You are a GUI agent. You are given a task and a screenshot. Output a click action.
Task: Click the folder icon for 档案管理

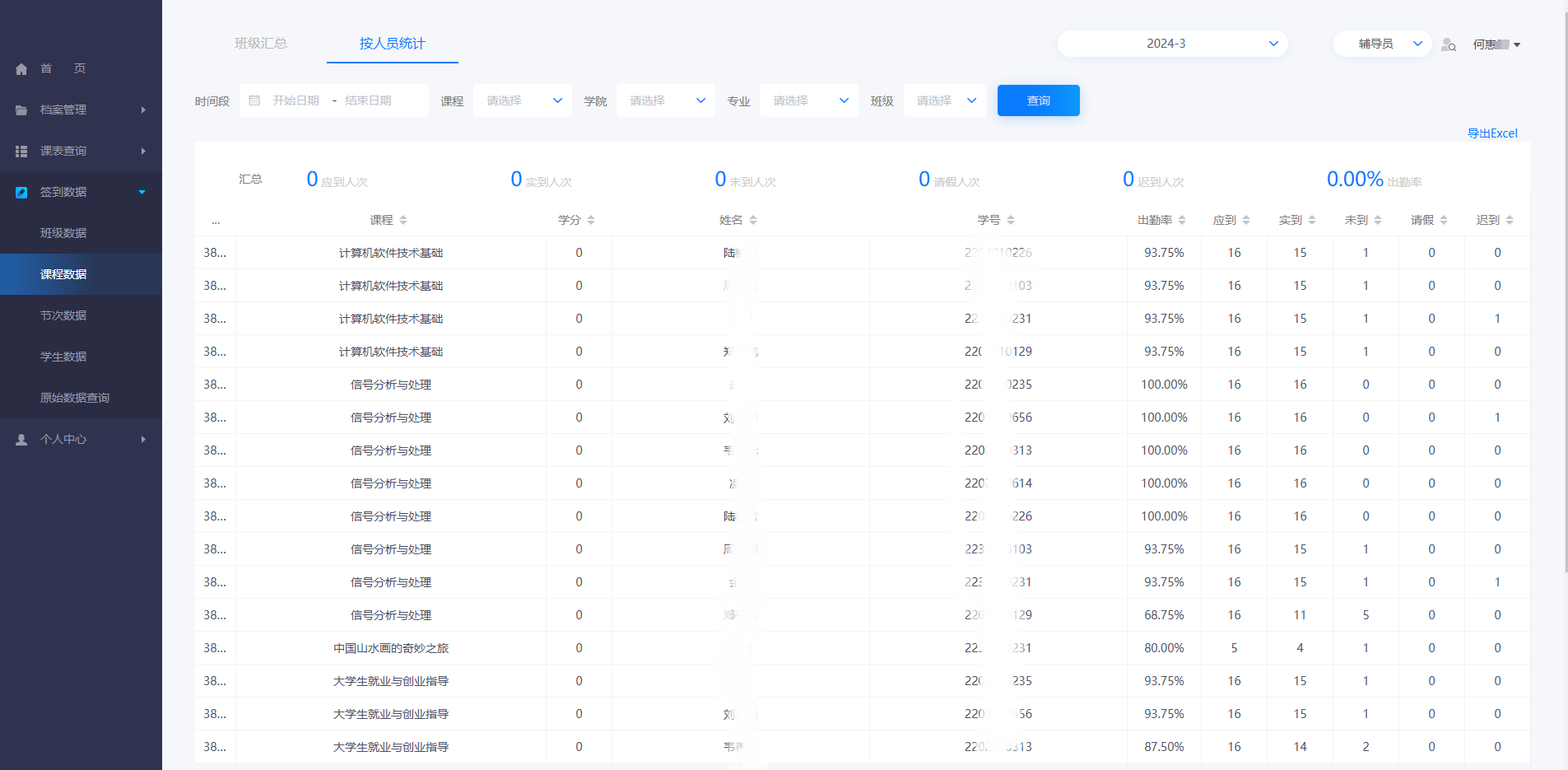click(x=21, y=110)
